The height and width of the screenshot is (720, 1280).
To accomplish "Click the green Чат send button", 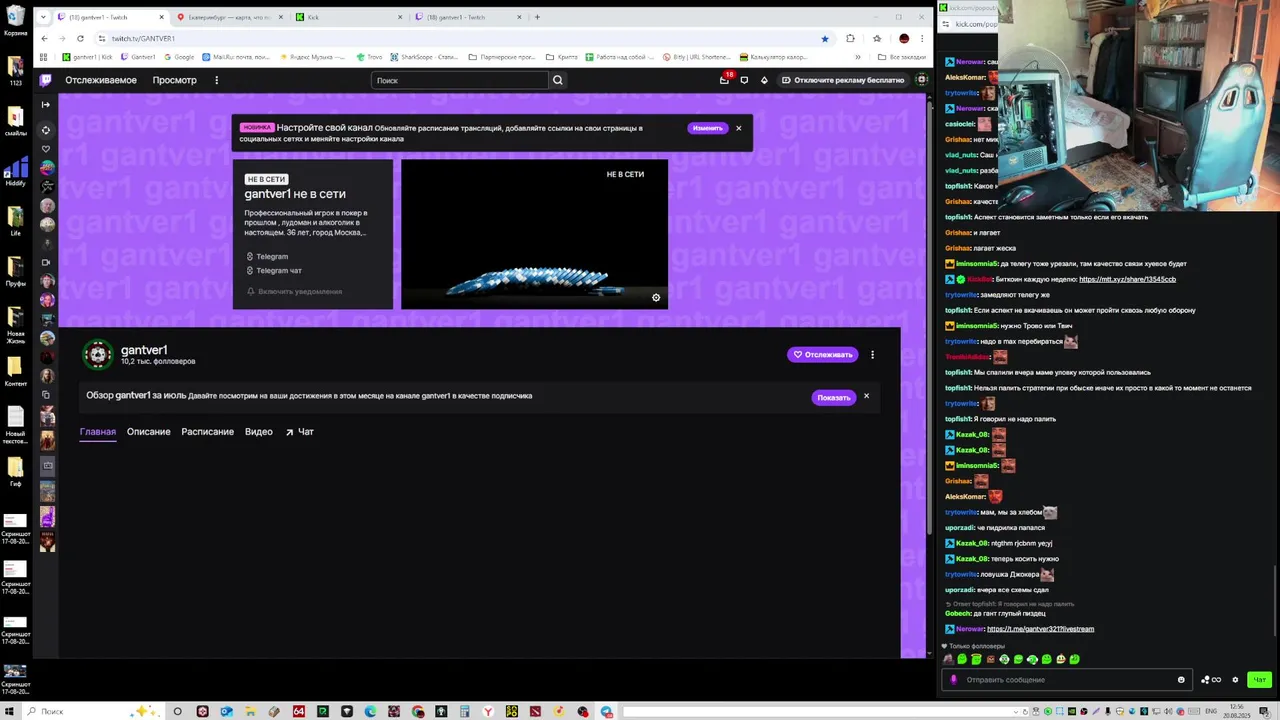I will pos(1259,680).
